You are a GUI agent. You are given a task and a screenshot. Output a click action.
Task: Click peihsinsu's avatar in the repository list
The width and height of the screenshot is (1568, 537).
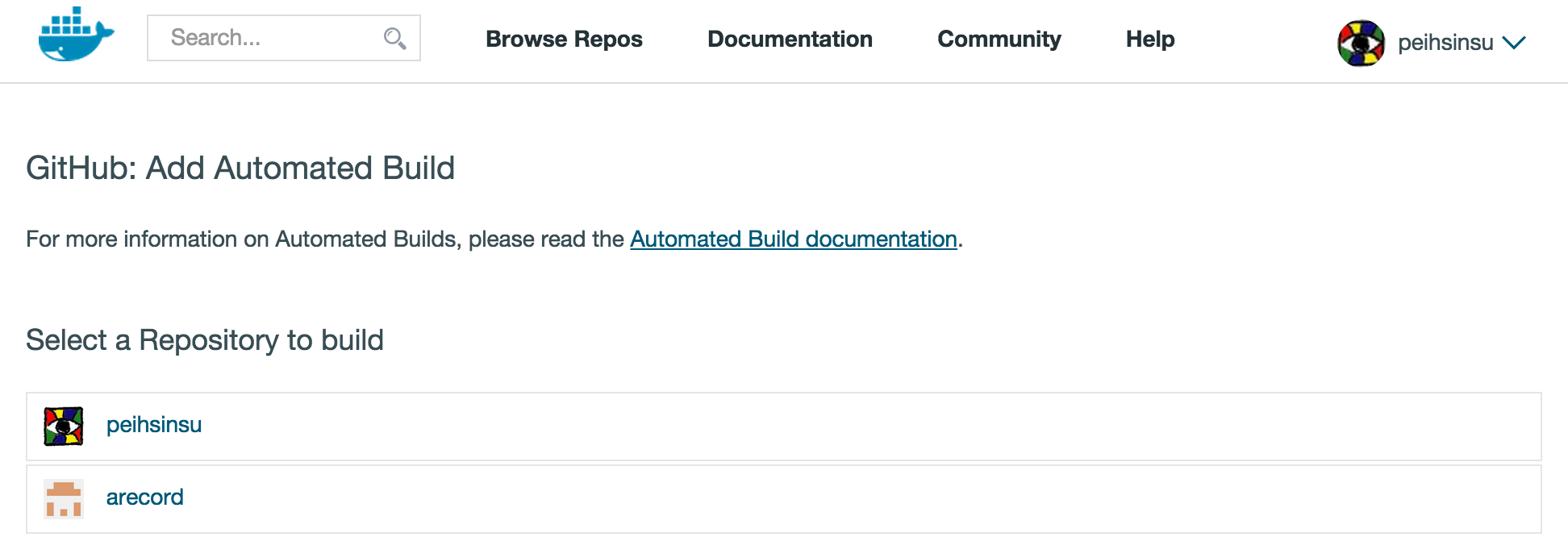point(64,427)
